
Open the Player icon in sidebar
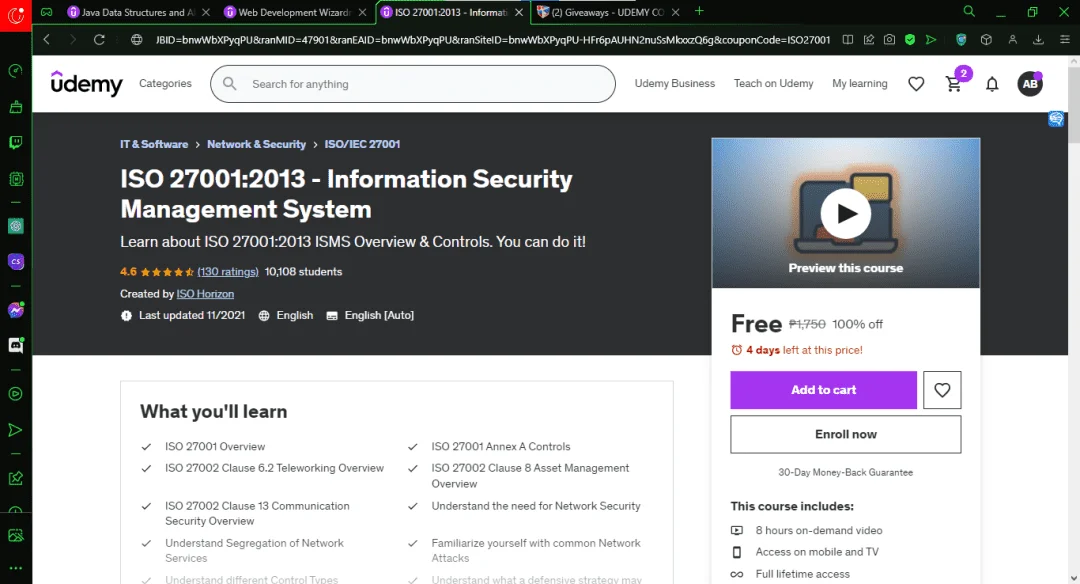point(15,394)
